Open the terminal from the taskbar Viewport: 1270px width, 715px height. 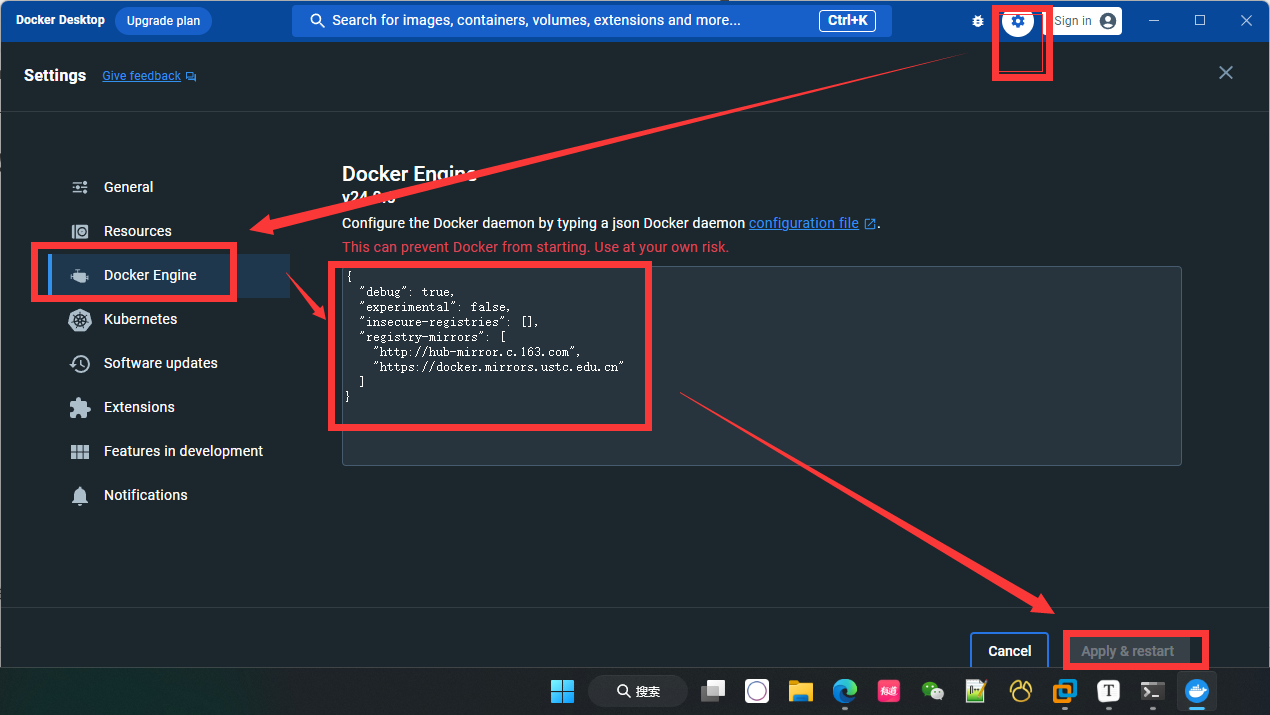point(1152,691)
